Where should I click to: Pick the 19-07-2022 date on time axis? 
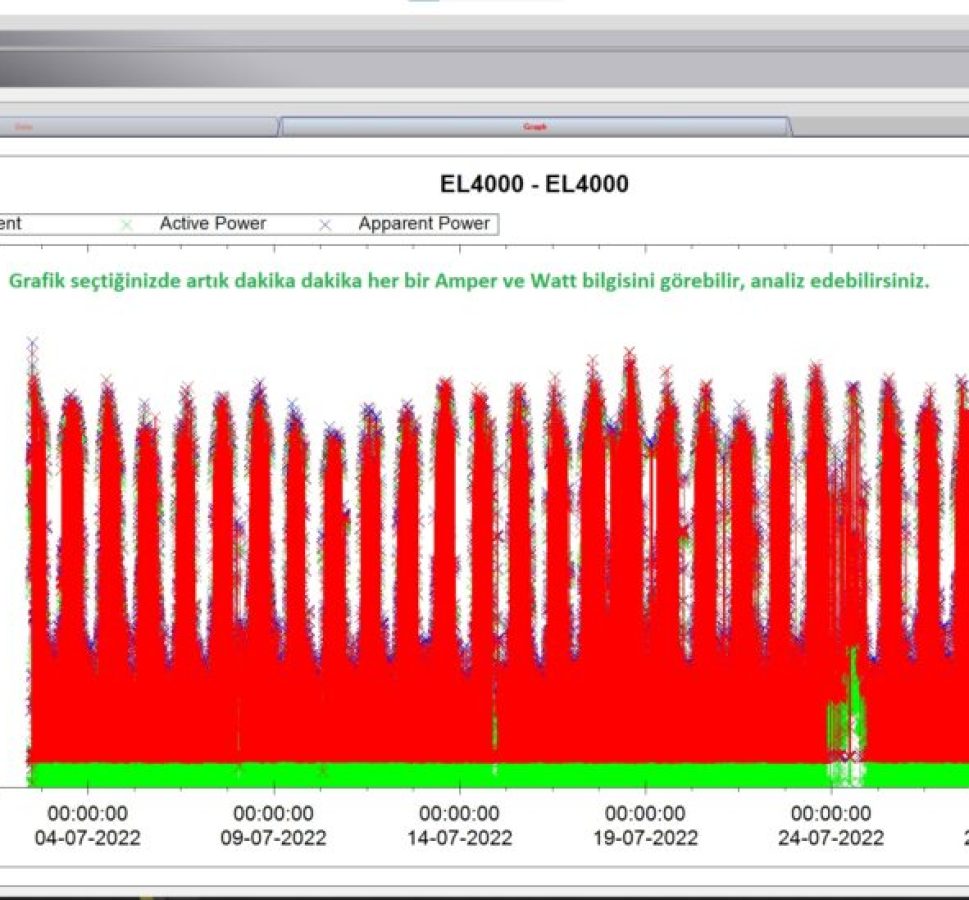click(645, 838)
